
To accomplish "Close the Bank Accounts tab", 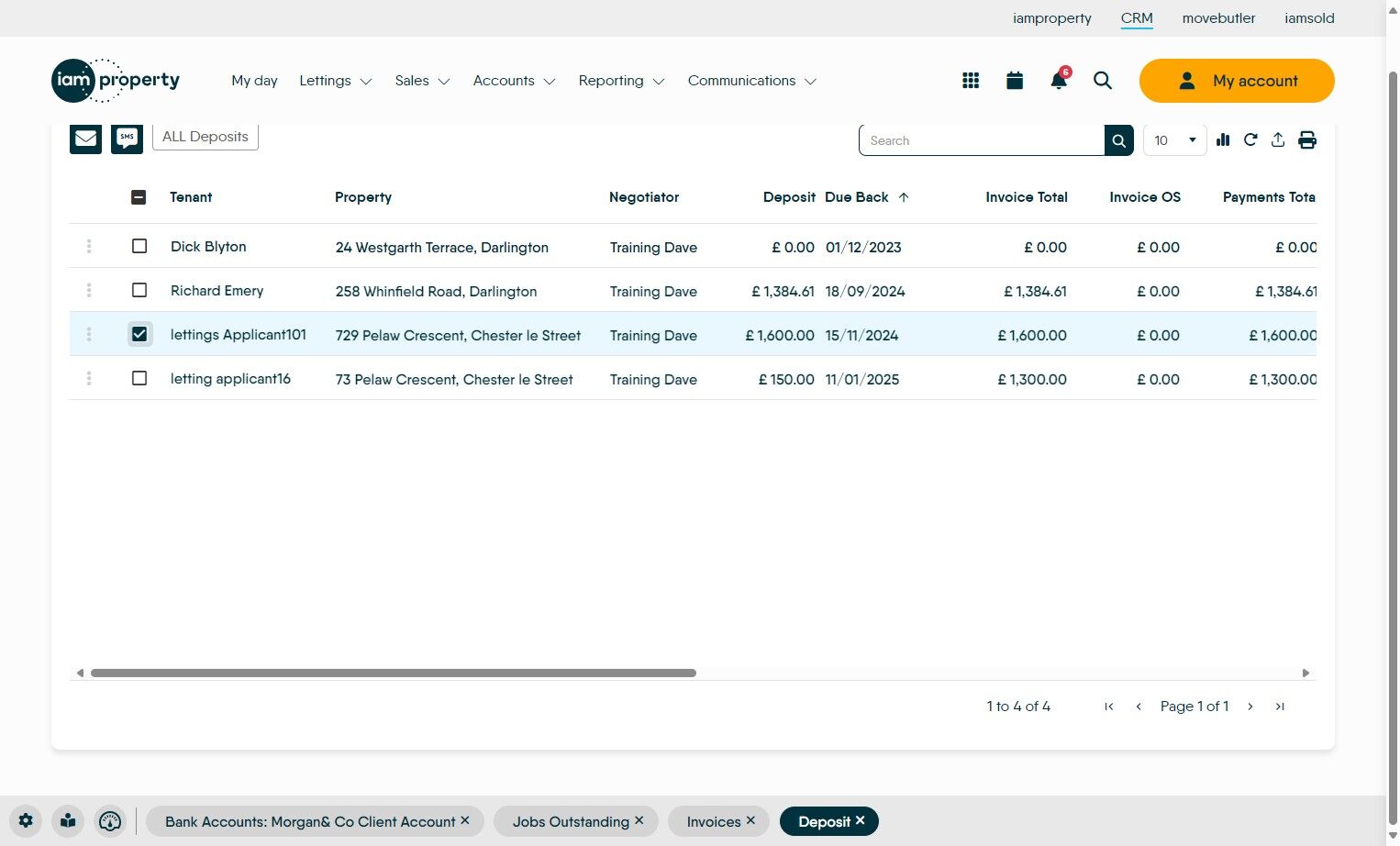I will [465, 820].
